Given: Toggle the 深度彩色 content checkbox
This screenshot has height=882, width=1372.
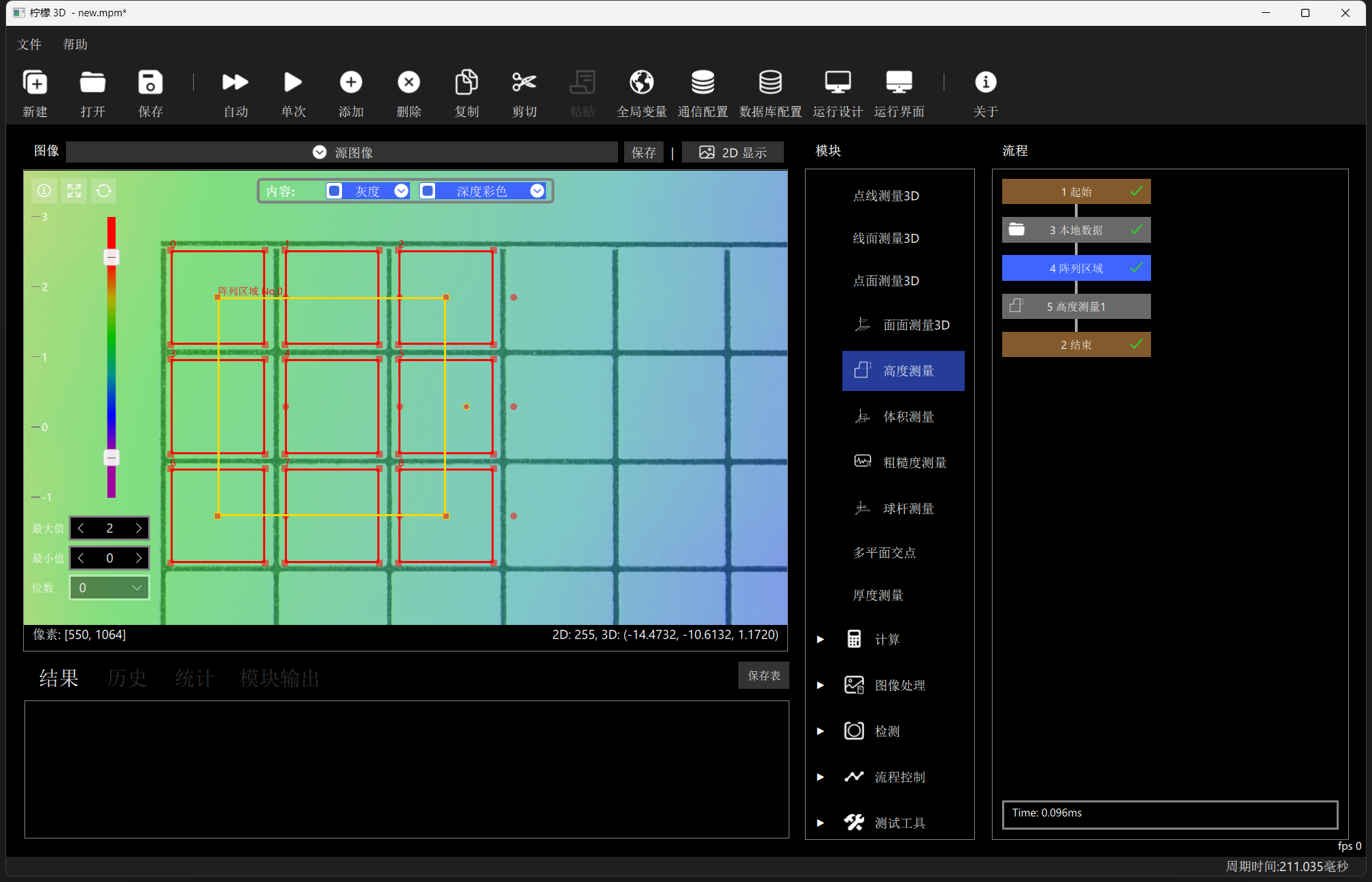Looking at the screenshot, I should tap(428, 191).
